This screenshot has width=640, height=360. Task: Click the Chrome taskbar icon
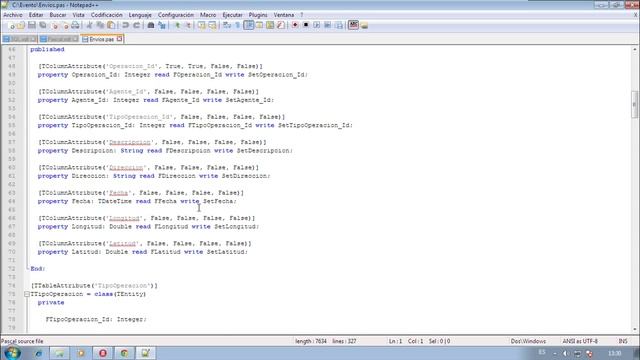click(124, 353)
